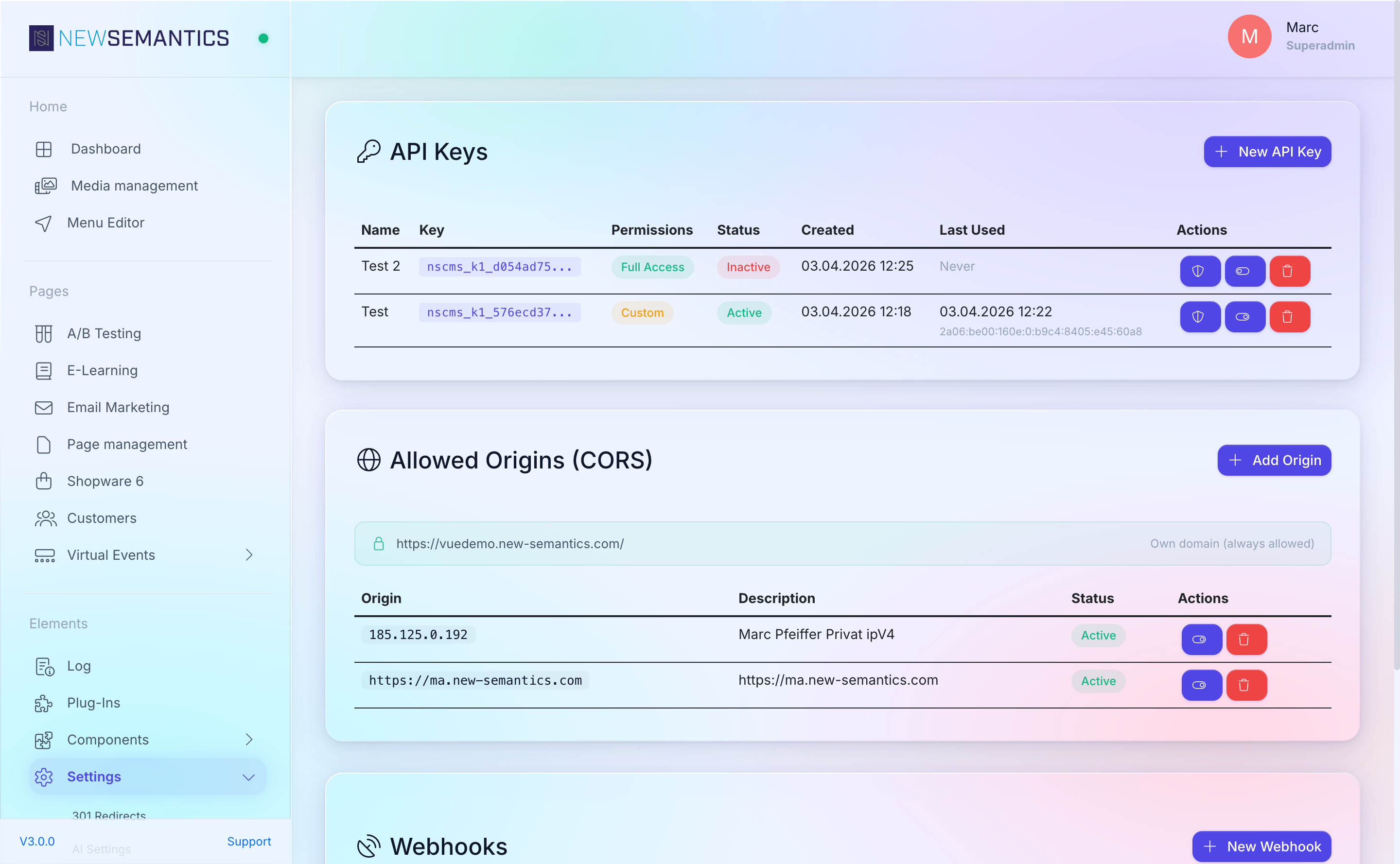Viewport: 1400px width, 864px height.
Task: Click the Email Marketing envelope icon
Action: pyautogui.click(x=43, y=407)
